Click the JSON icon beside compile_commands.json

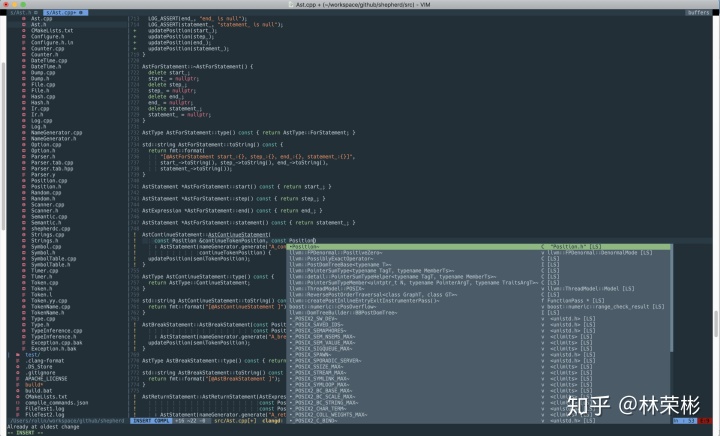point(18,403)
